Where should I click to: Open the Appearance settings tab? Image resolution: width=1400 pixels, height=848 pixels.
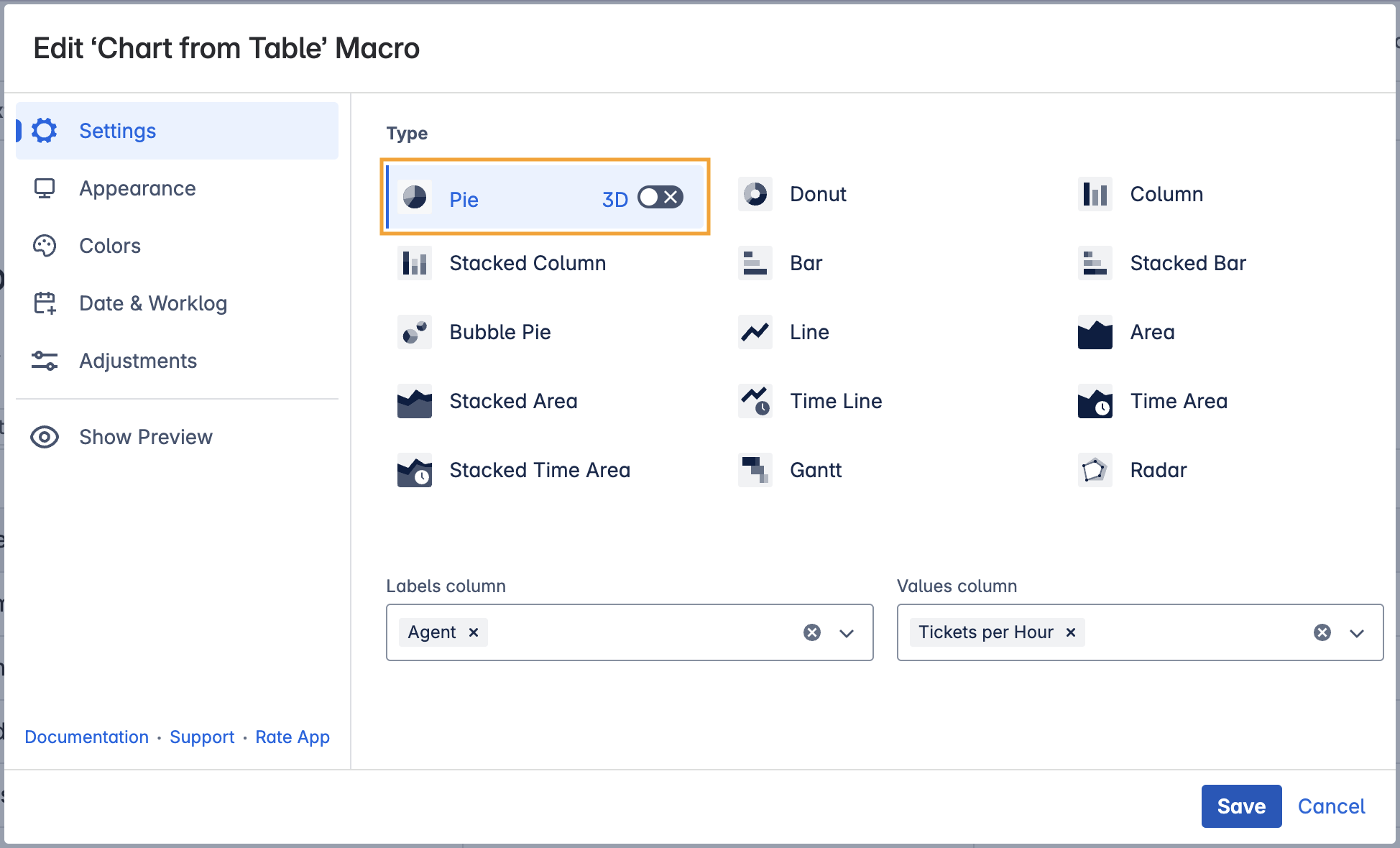click(x=137, y=188)
